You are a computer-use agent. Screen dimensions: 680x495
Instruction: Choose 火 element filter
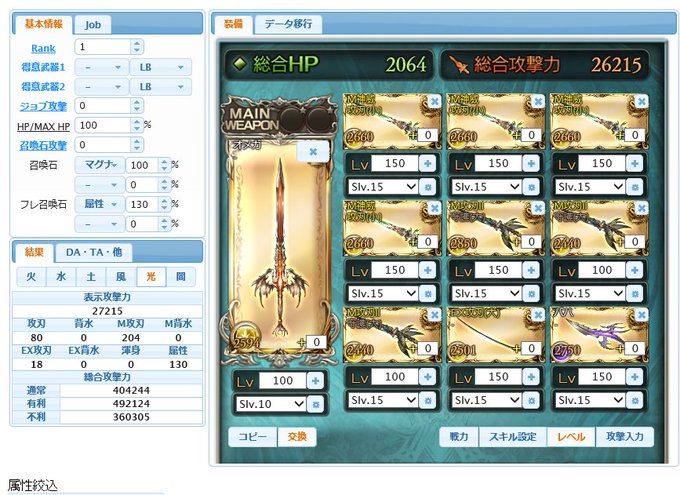coord(31,277)
